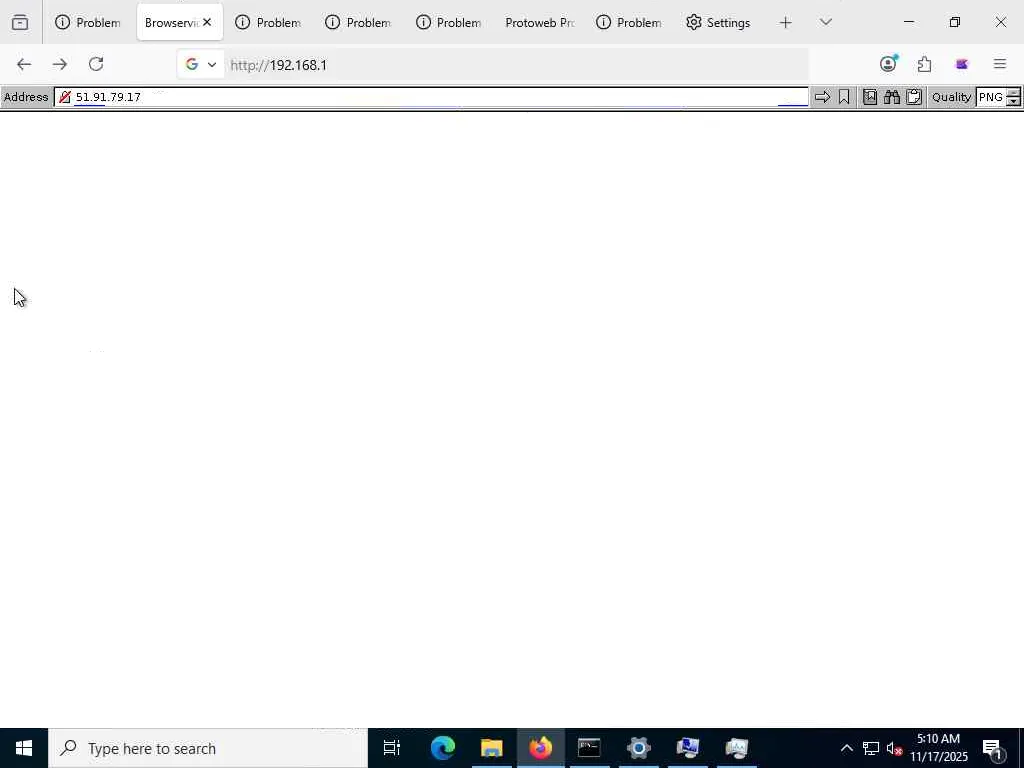Switch to the Problem tab left of Protoweb
Viewport: 1024px width, 768px height.
tap(449, 23)
